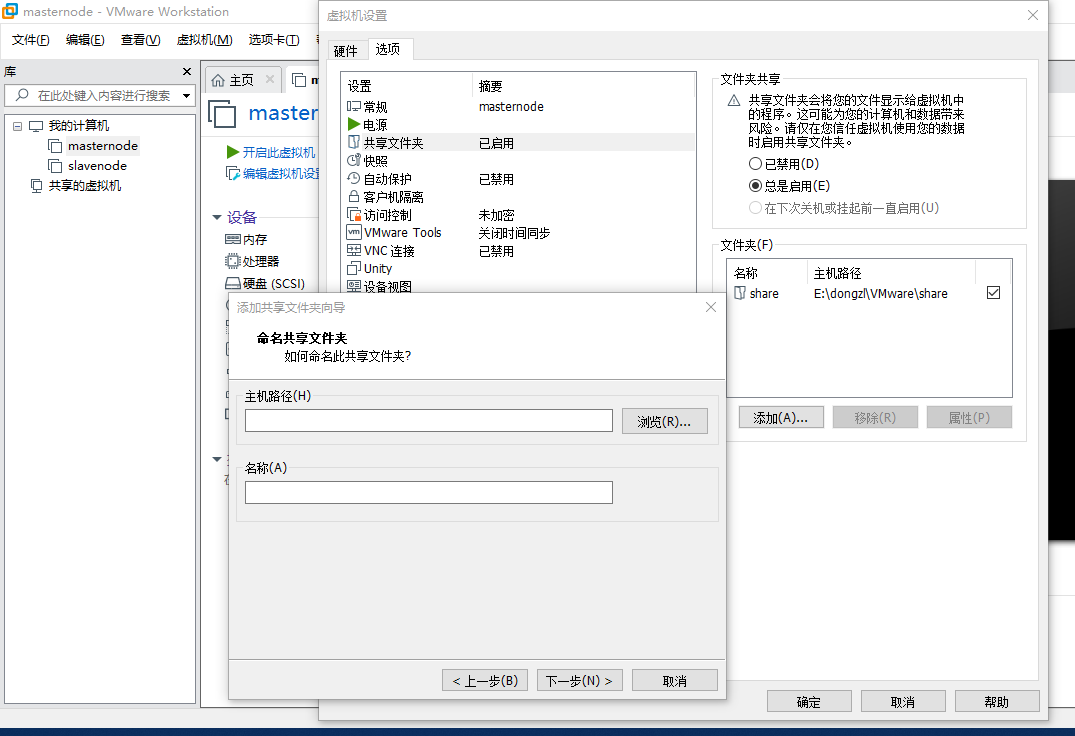
Task: Click the 帮助 button
Action: (997, 702)
